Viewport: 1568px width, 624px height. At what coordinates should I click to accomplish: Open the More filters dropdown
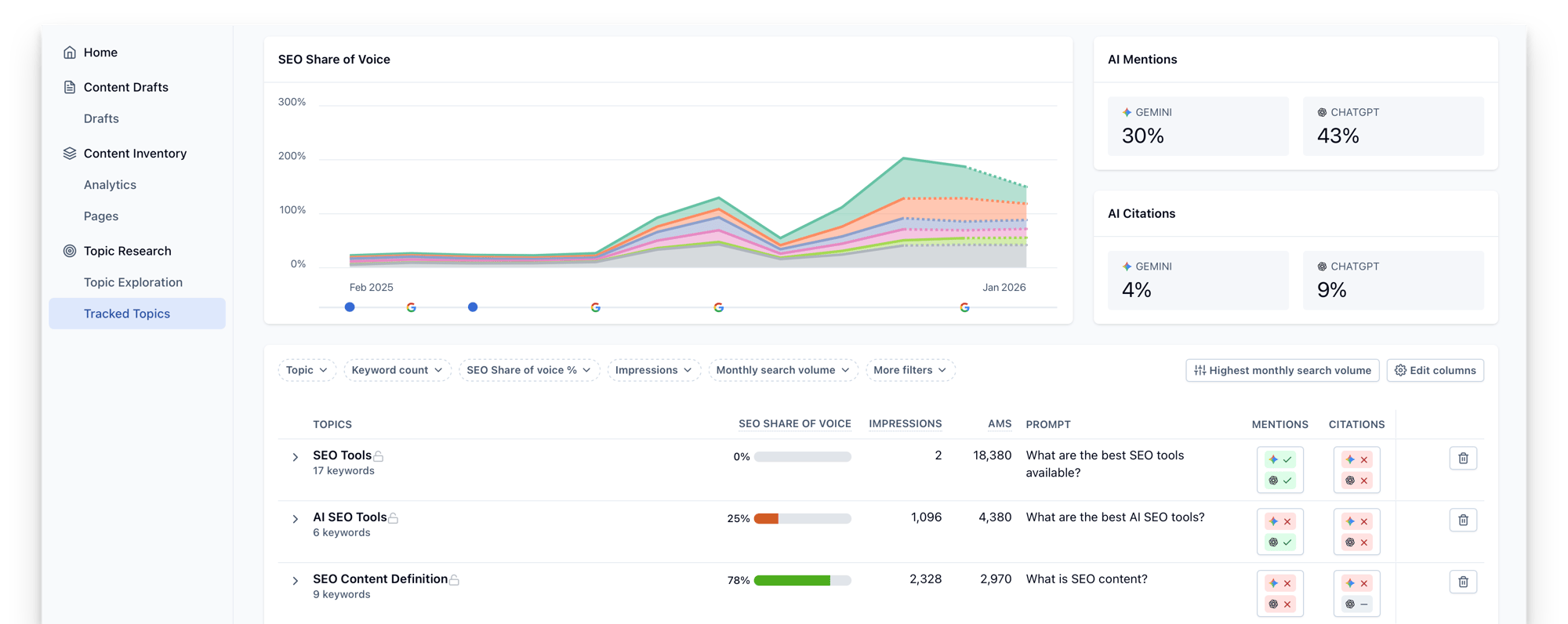coord(909,370)
